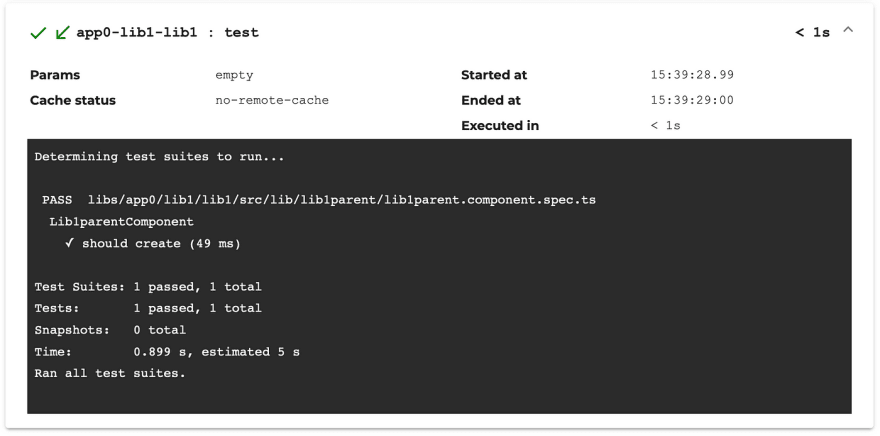Click the 'Started at' label
Screen dimensions: 880x436
494,75
